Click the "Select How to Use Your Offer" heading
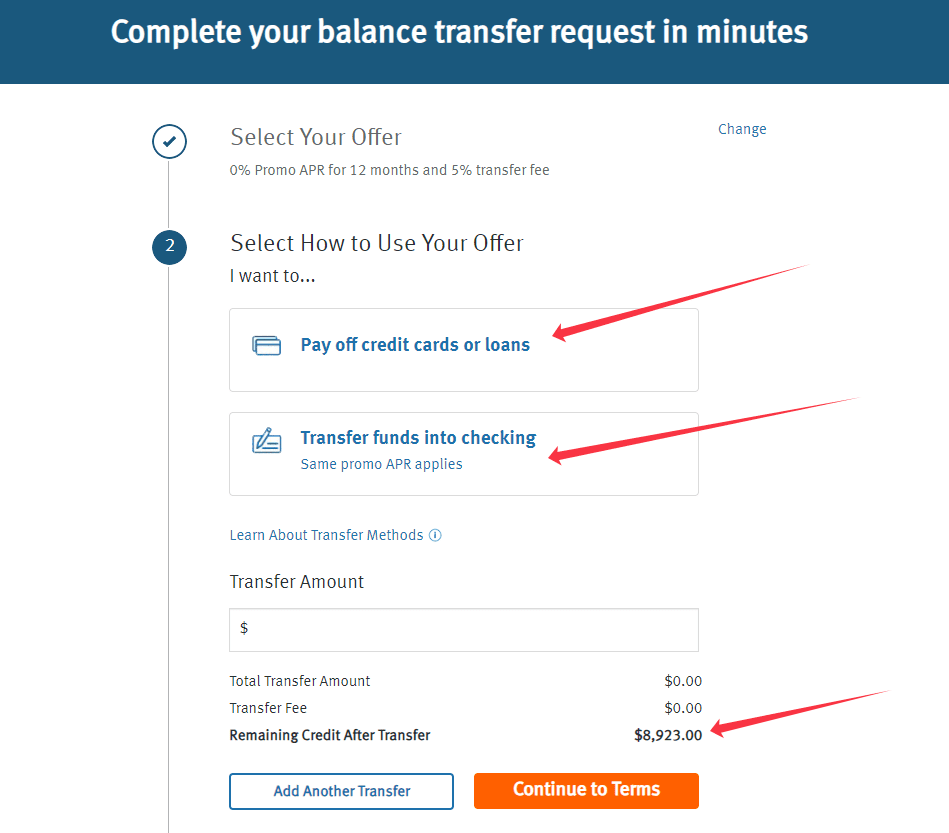 [377, 243]
